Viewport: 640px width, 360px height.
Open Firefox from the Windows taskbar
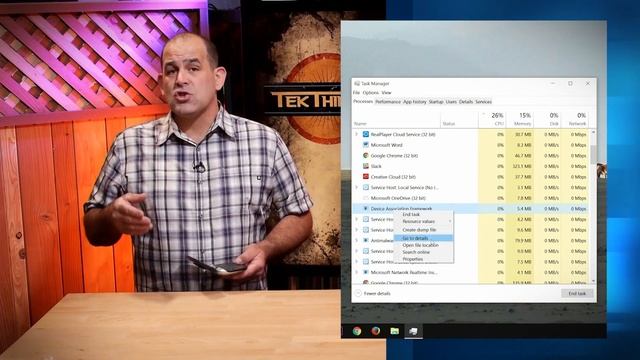coord(376,331)
